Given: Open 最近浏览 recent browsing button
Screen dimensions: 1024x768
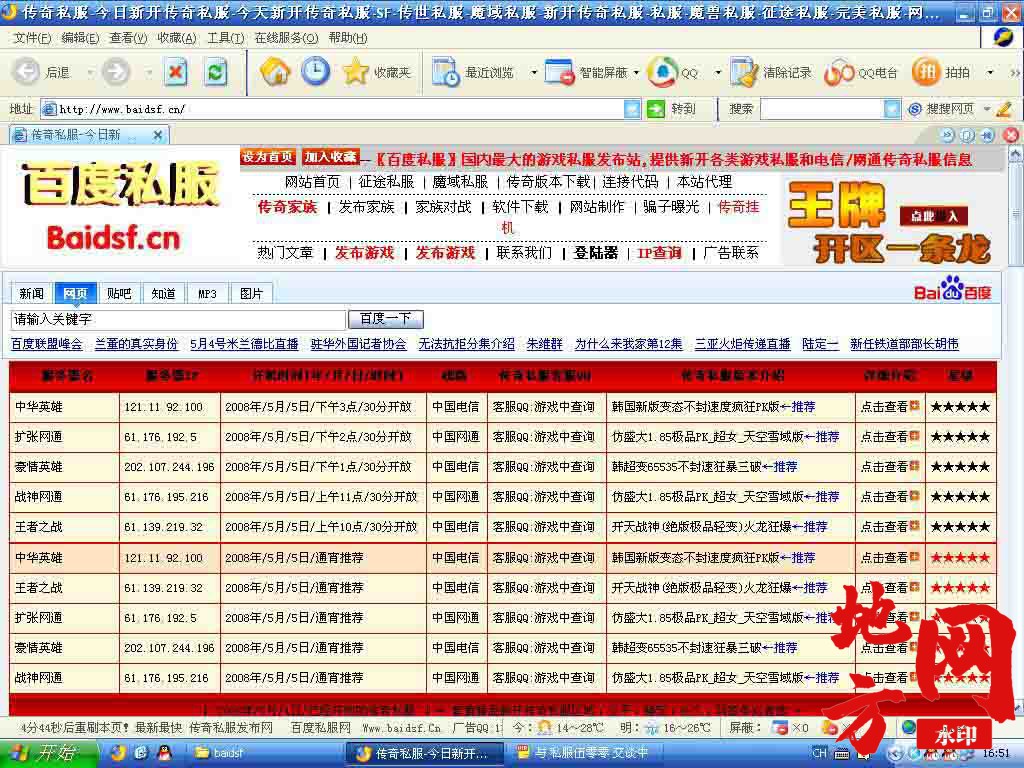Looking at the screenshot, I should pos(473,72).
